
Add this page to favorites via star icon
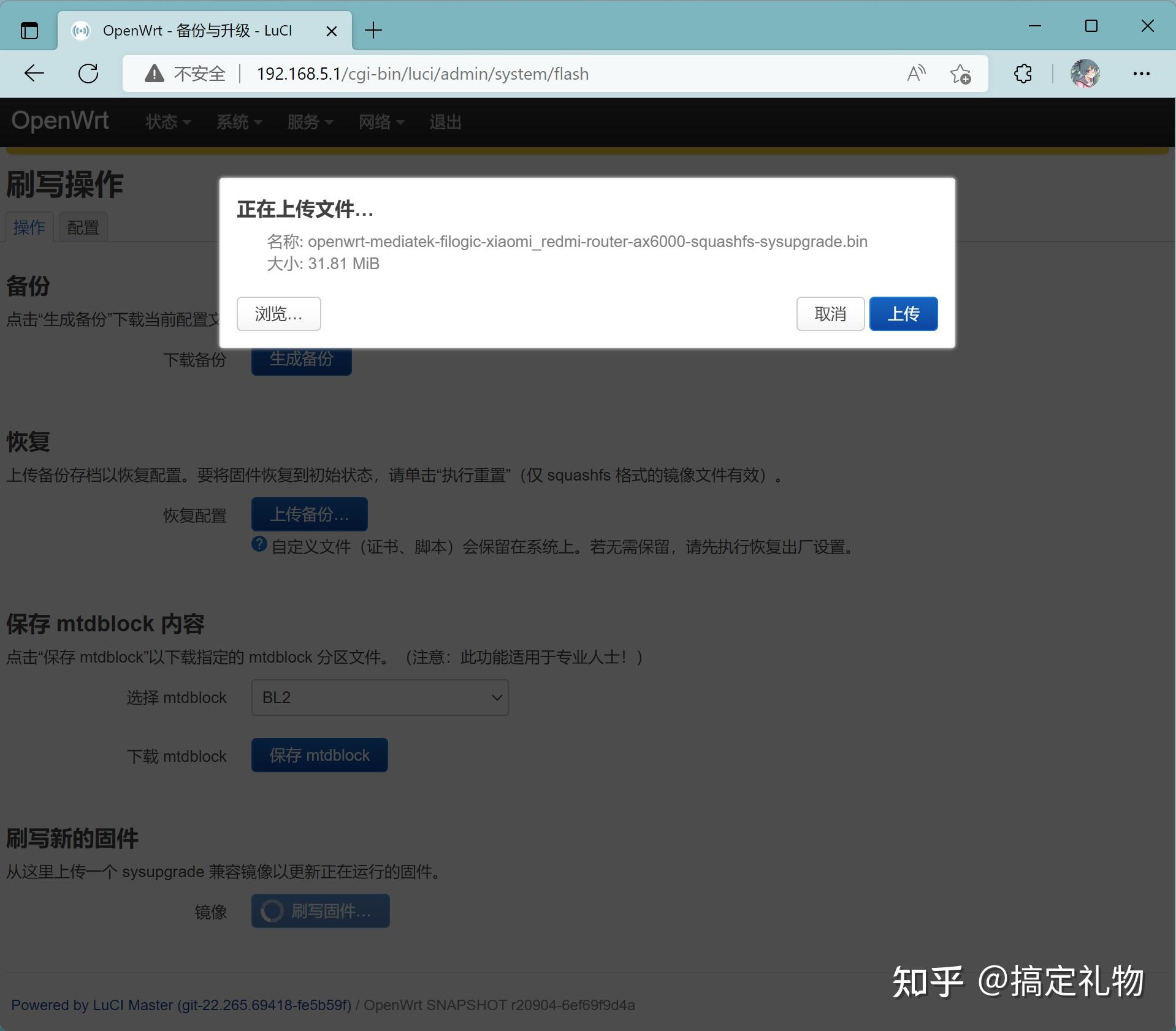[x=961, y=74]
